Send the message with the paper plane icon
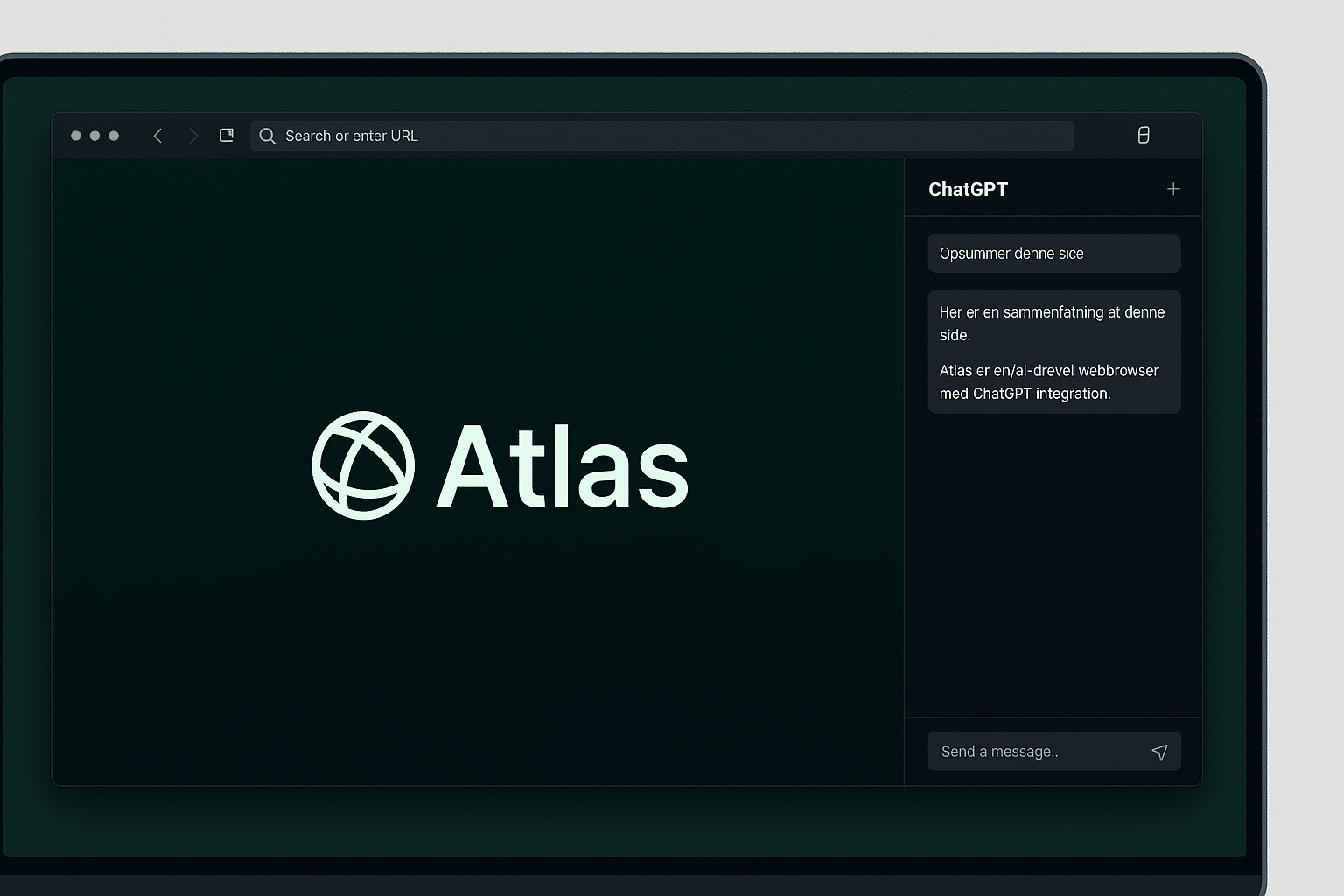1344x896 pixels. 1160,752
